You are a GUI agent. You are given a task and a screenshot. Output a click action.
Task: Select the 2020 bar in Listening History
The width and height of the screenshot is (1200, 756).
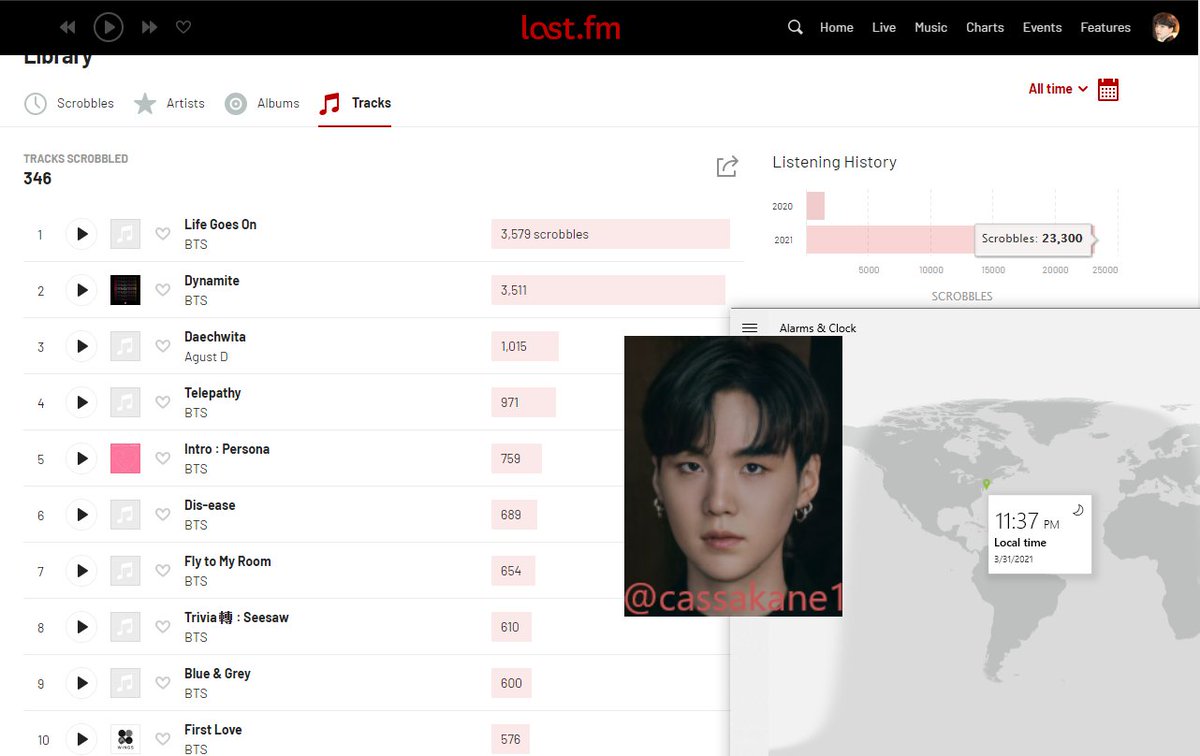pyautogui.click(x=815, y=206)
